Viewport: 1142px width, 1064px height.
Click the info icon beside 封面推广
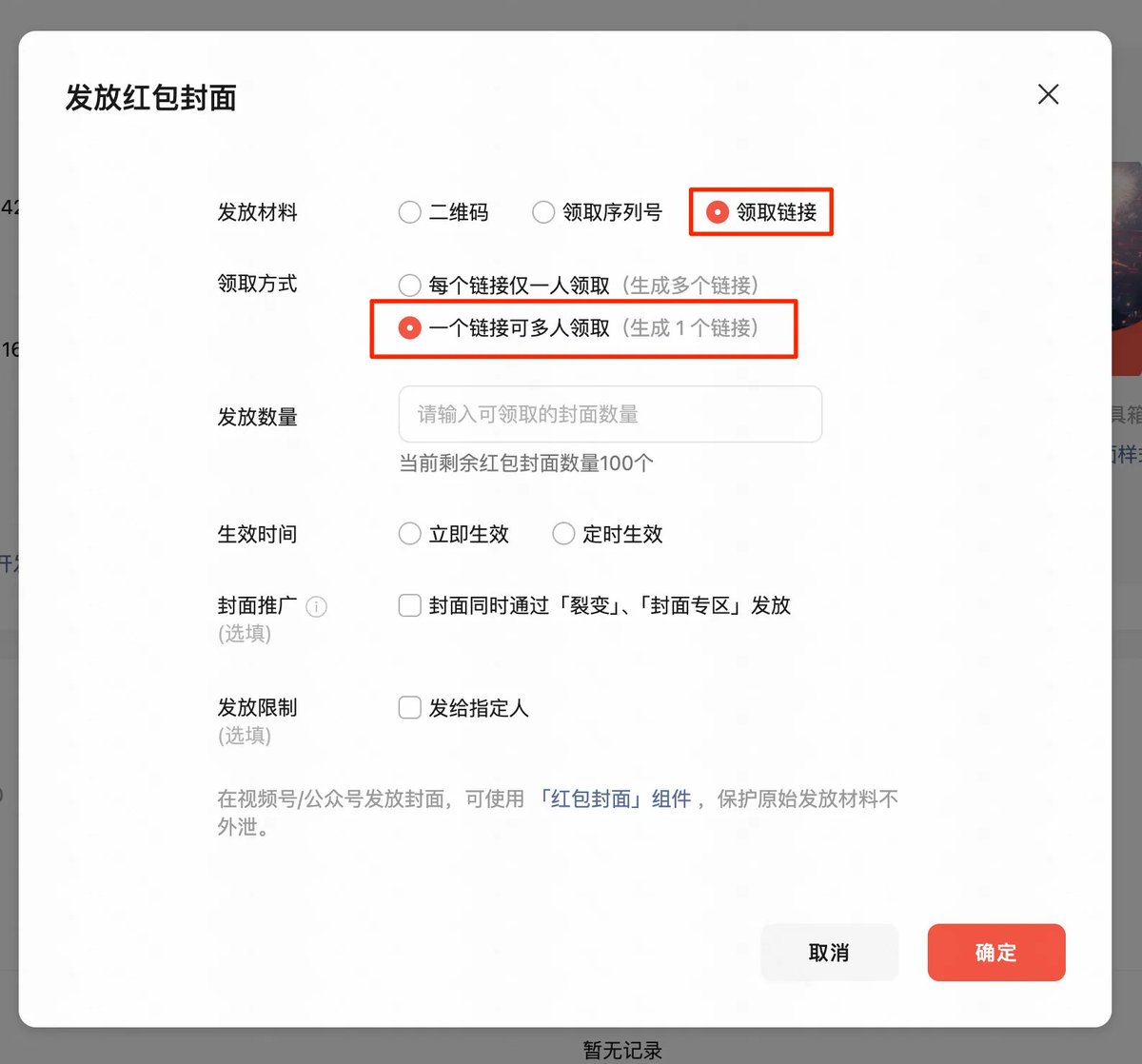click(317, 606)
